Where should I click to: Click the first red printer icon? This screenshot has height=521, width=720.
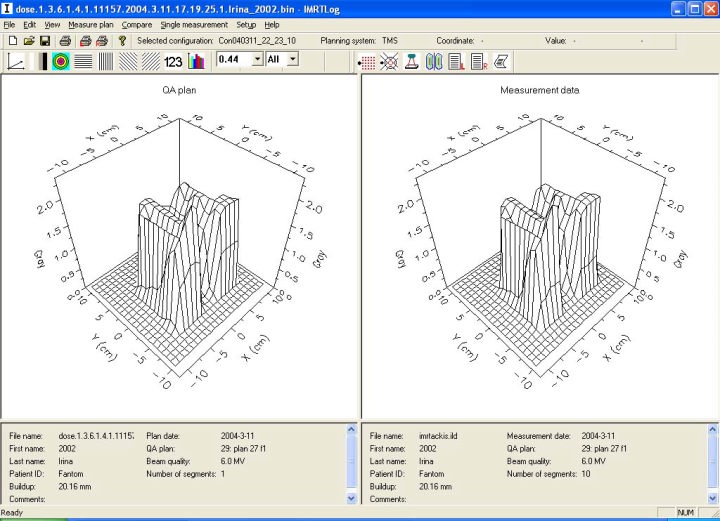85,41
